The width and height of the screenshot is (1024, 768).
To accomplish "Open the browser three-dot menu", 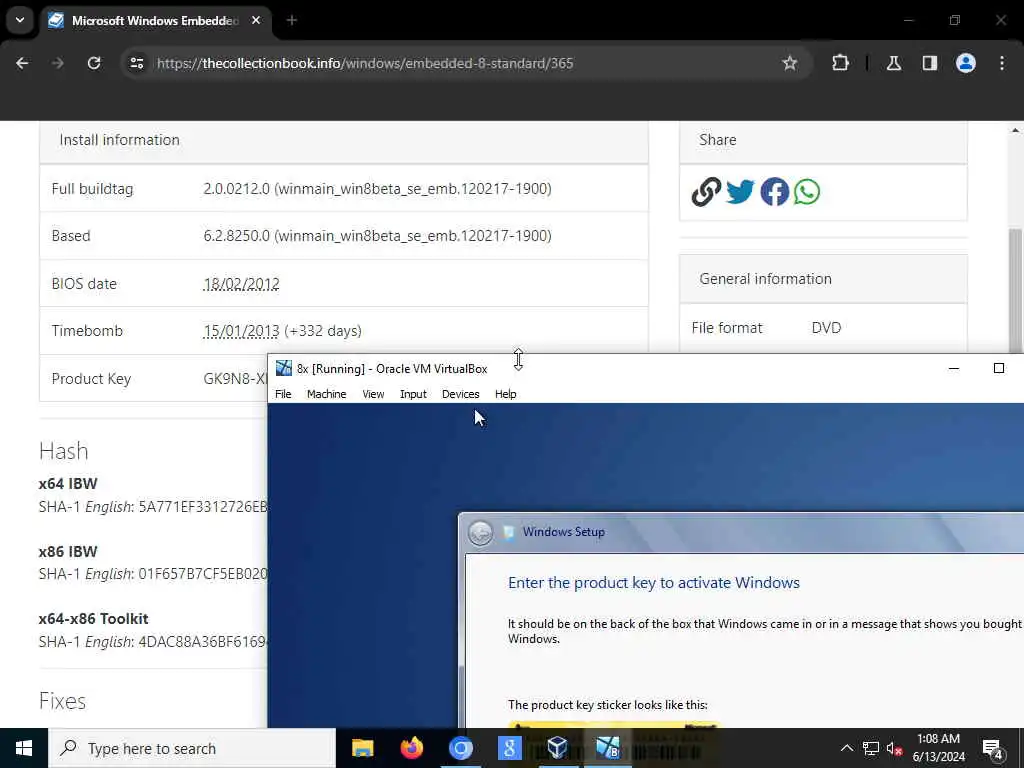I will tap(1002, 63).
